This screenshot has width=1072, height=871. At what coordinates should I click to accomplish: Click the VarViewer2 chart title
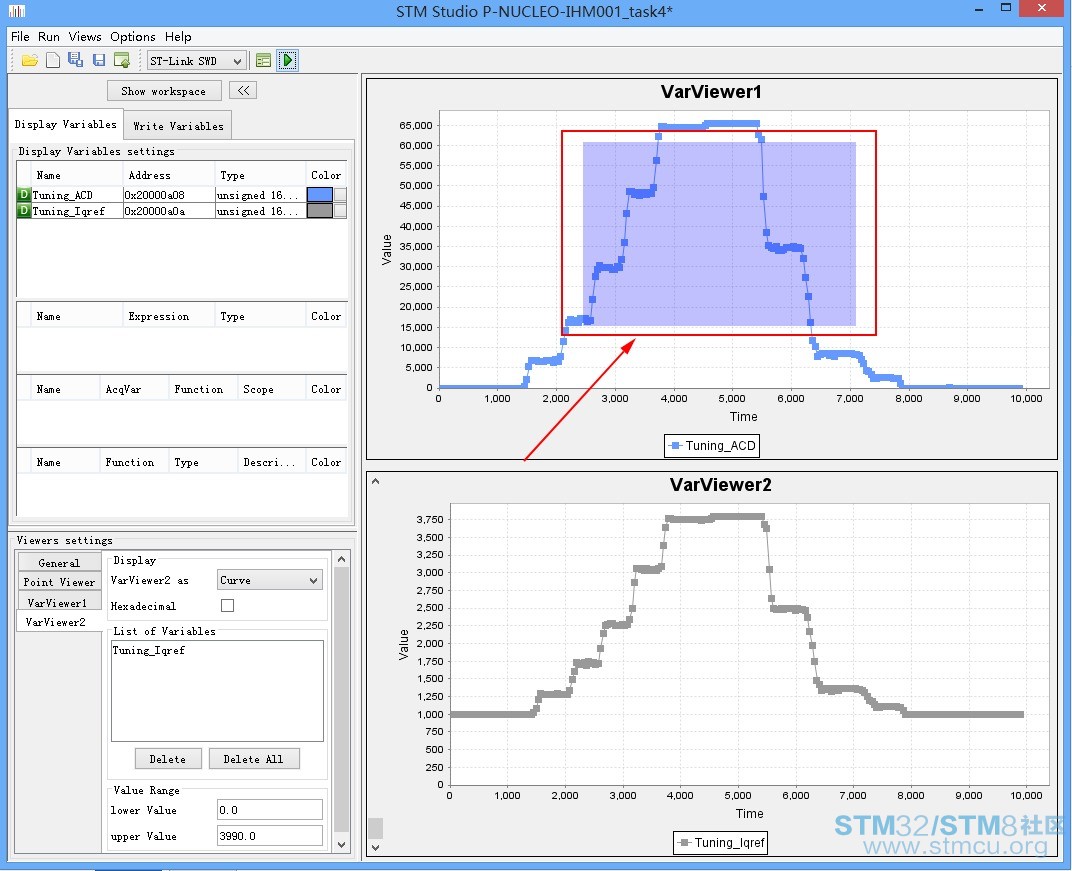click(x=721, y=485)
